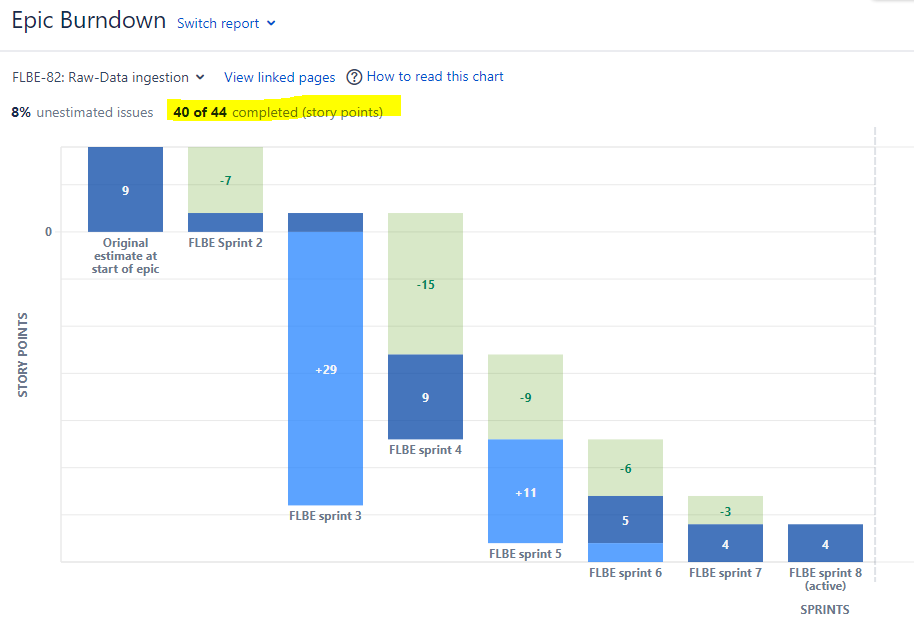Click the FLBE Sprint 3 bar showing +29

coord(325,370)
